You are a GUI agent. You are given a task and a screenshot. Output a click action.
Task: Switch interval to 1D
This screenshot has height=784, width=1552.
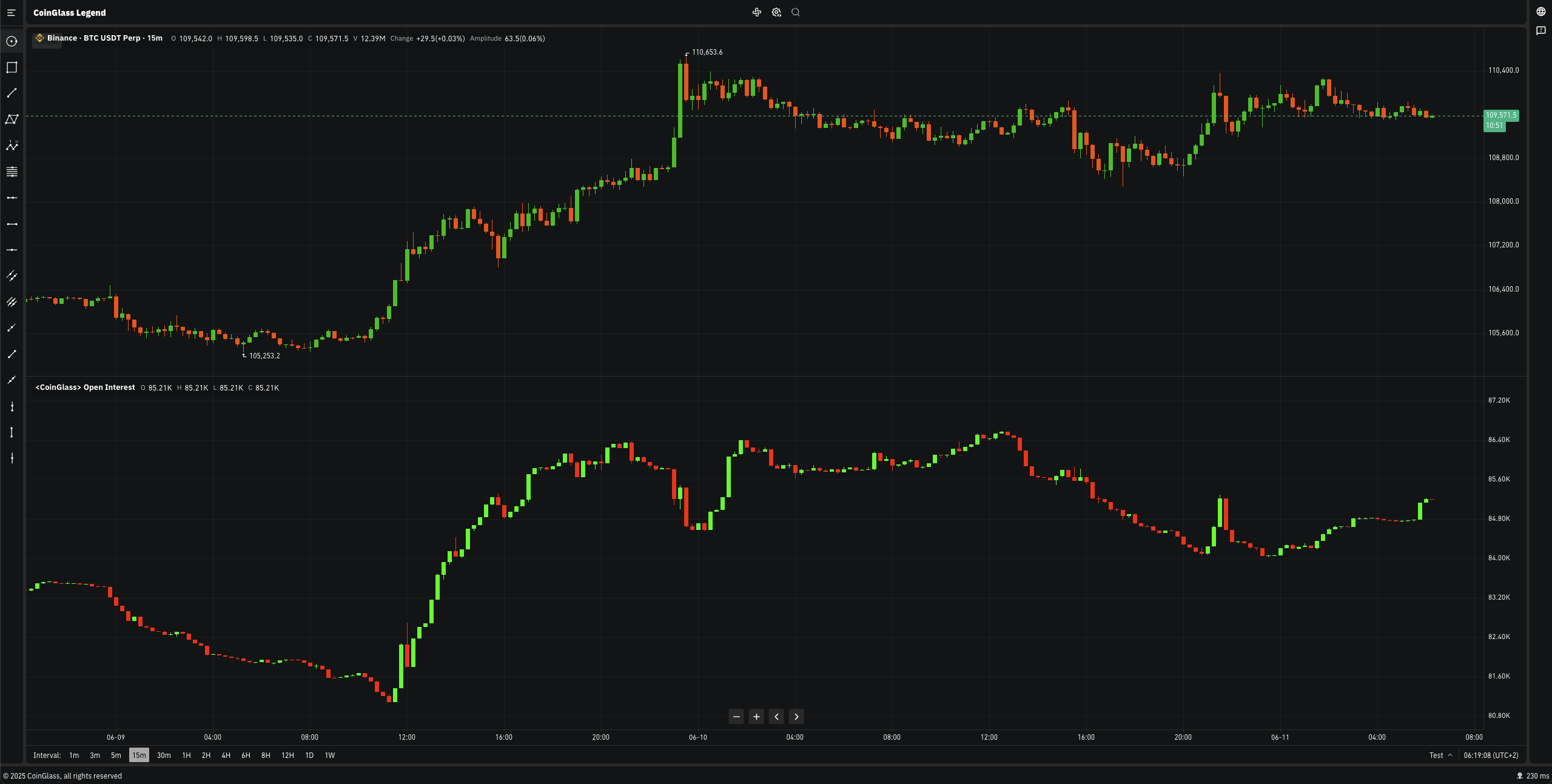click(x=309, y=755)
